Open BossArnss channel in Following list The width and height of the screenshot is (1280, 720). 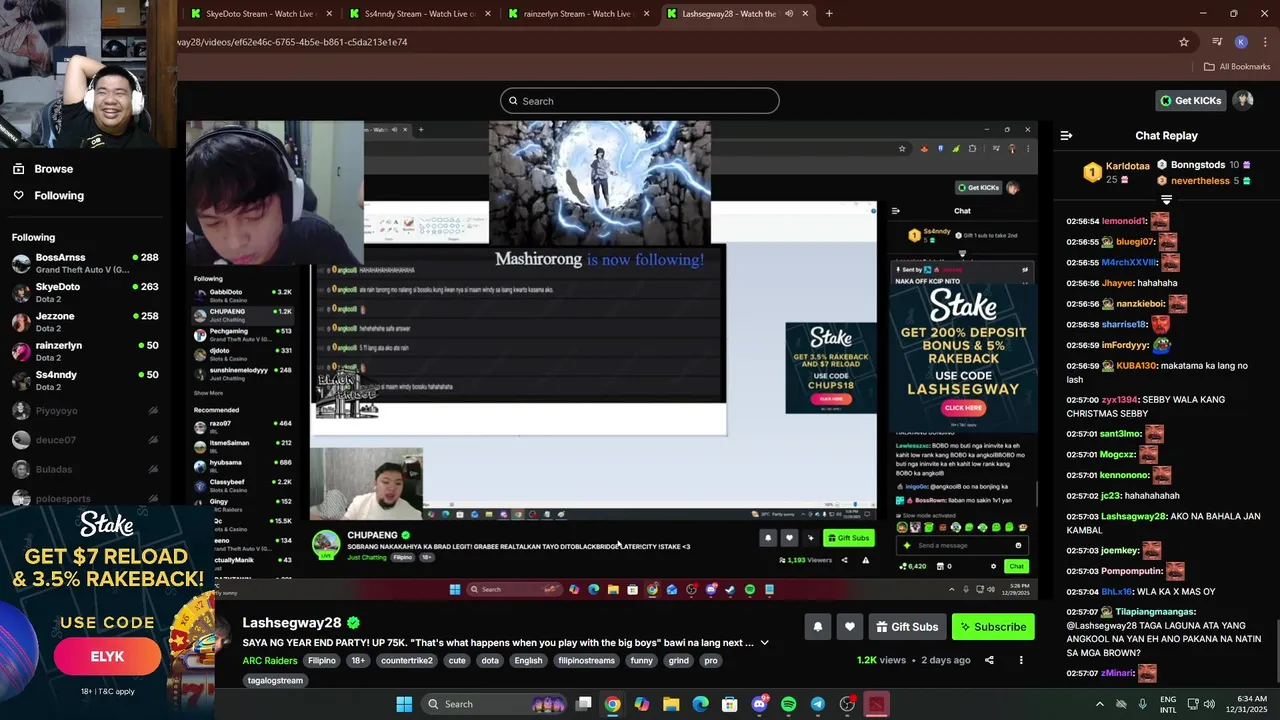pos(85,263)
